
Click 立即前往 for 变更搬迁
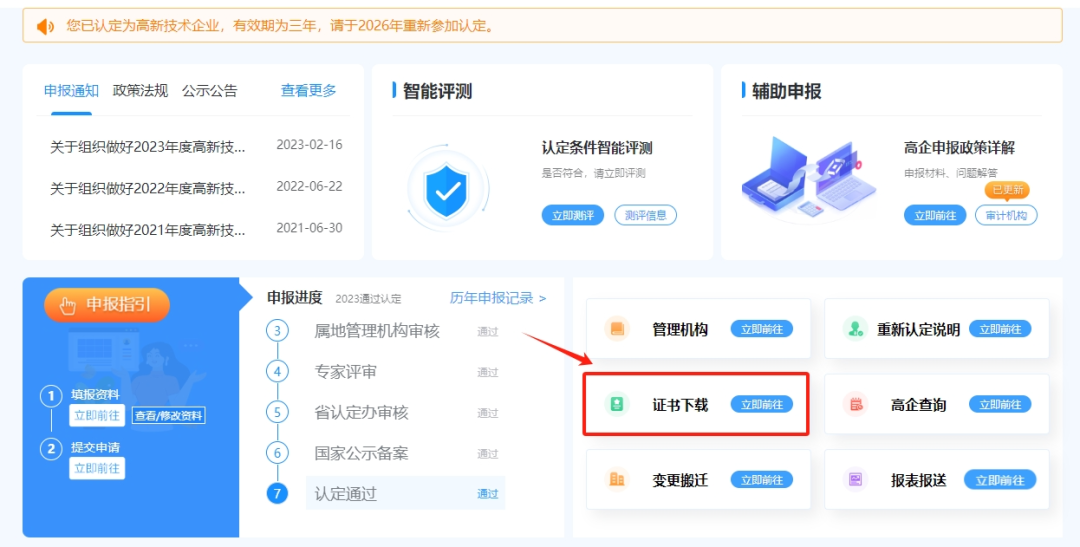point(762,479)
